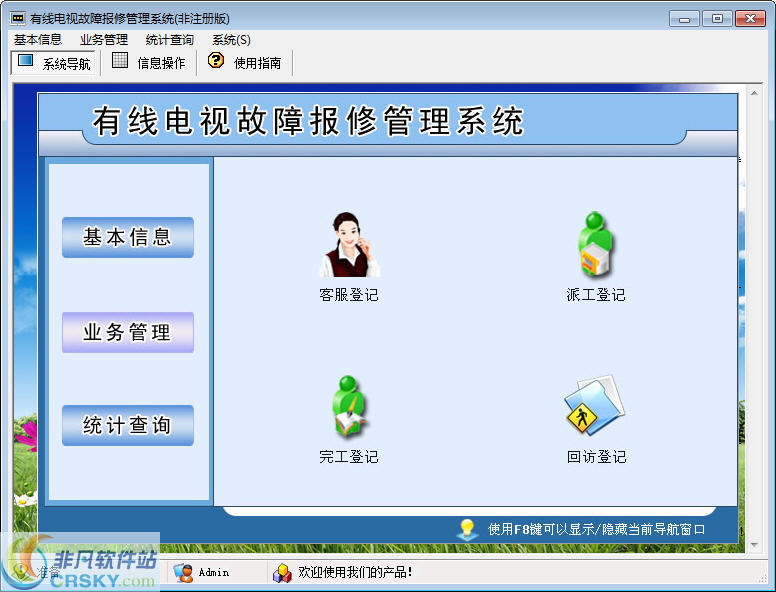
Task: Click the application icon in title bar
Action: pos(17,18)
